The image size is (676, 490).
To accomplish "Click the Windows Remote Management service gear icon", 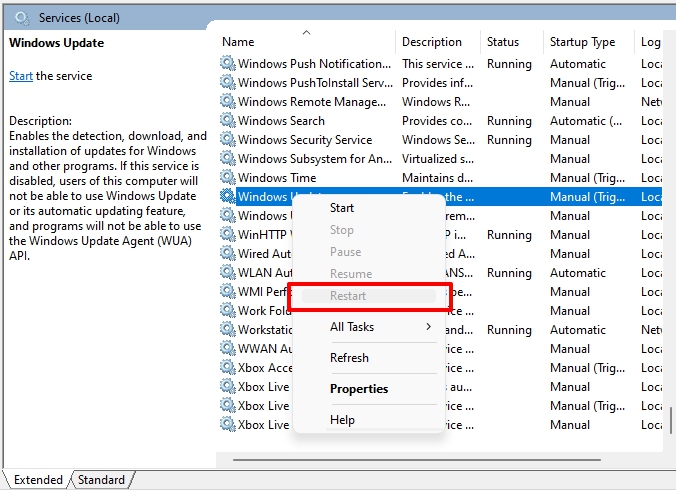I will (x=228, y=101).
